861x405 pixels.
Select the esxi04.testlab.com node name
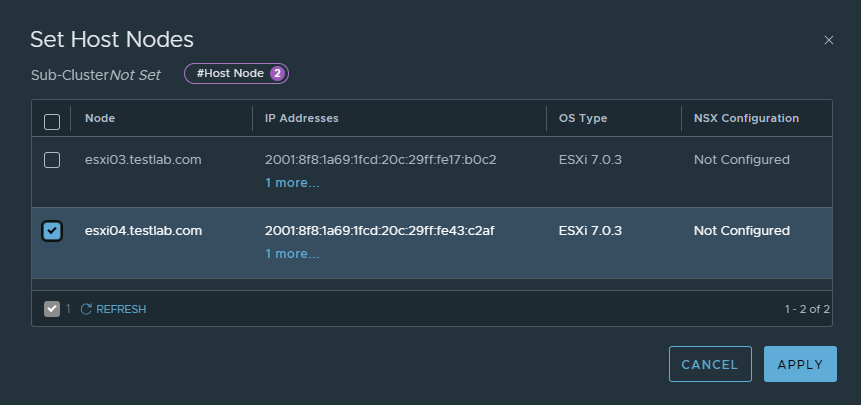pyautogui.click(x=143, y=231)
